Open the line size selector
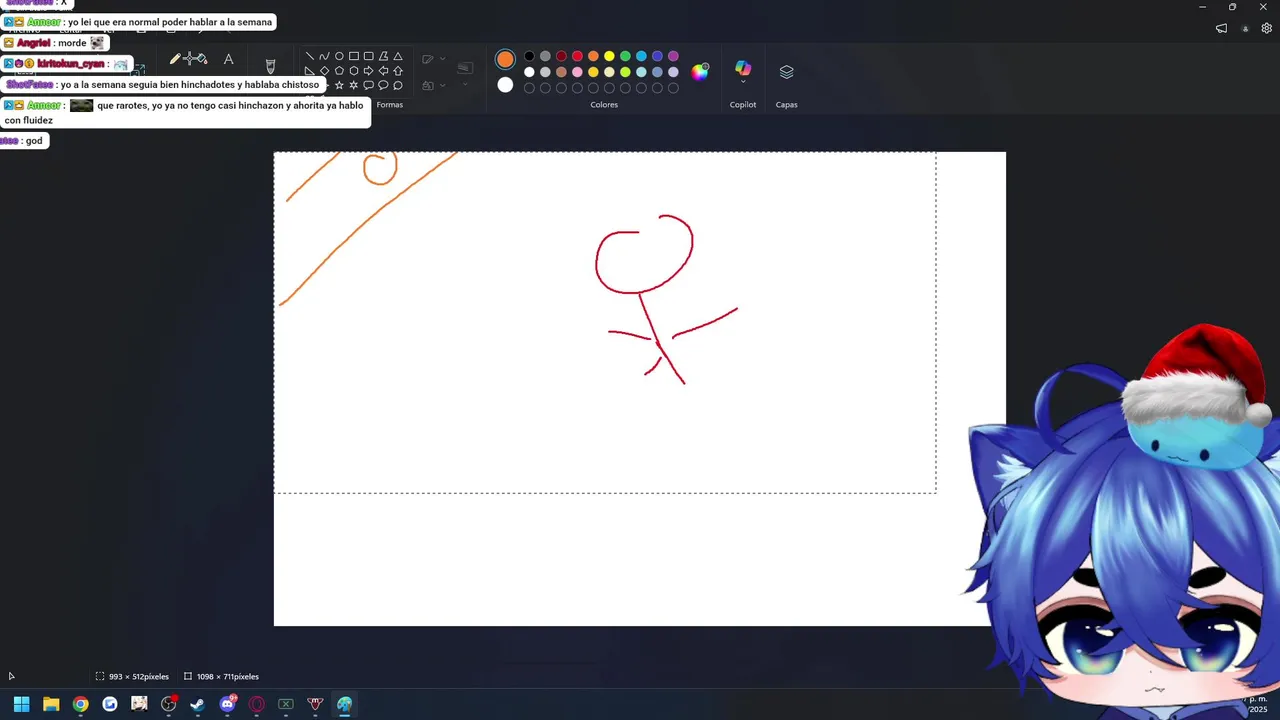Viewport: 1280px width, 720px height. (465, 68)
